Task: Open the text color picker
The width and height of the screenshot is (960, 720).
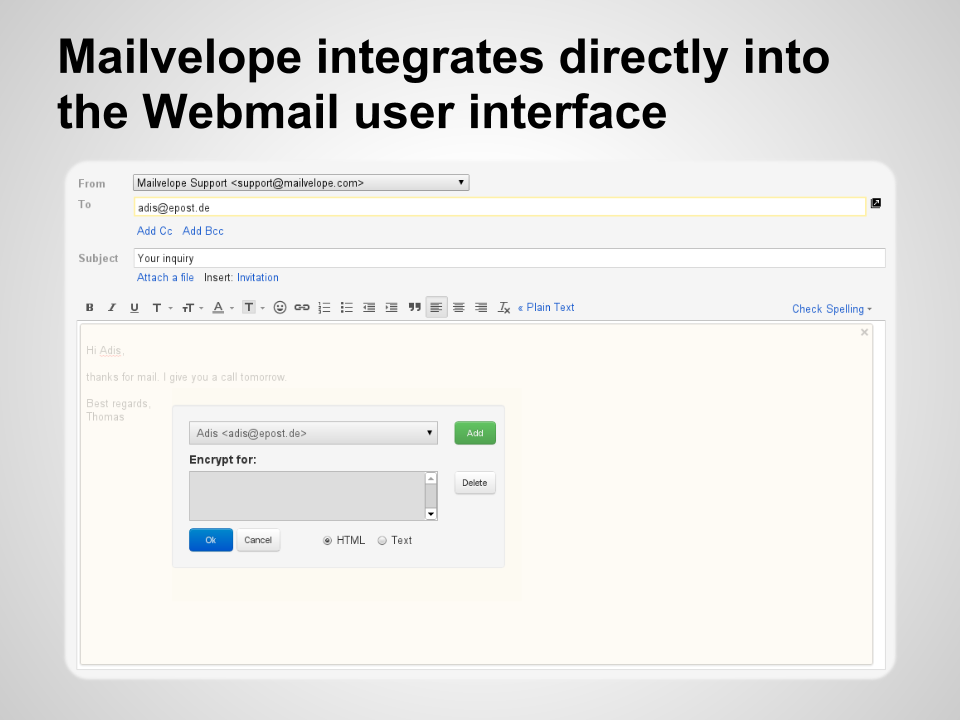Action: tap(222, 307)
